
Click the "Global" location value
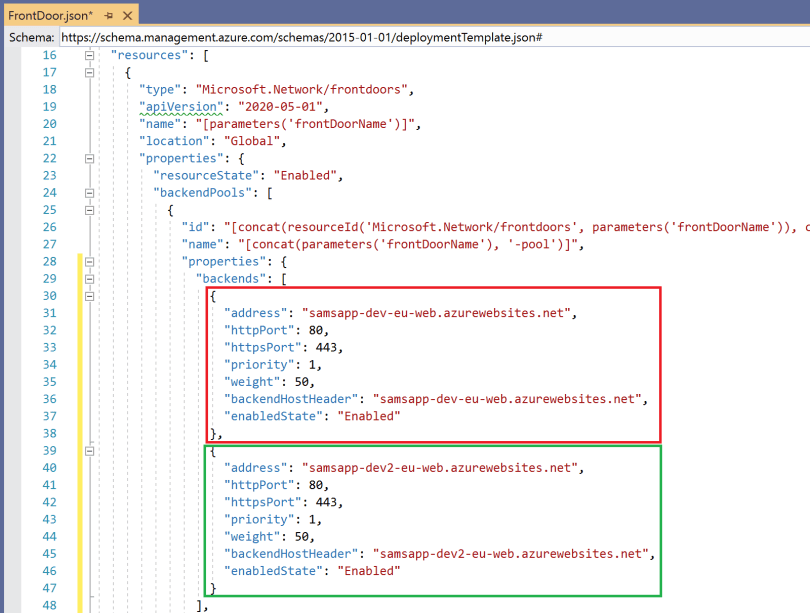pyautogui.click(x=252, y=141)
